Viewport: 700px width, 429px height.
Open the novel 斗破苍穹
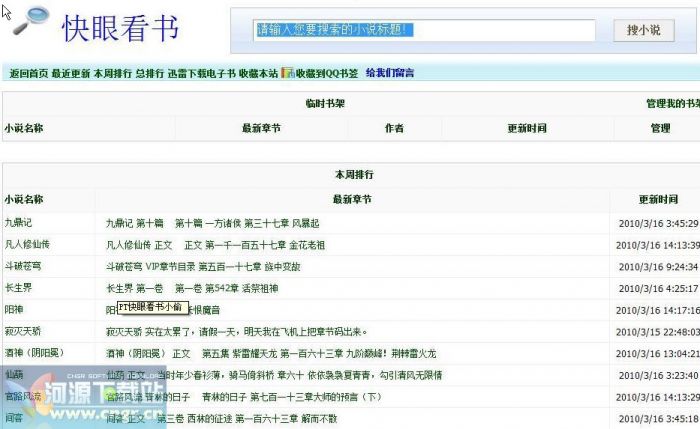22,266
